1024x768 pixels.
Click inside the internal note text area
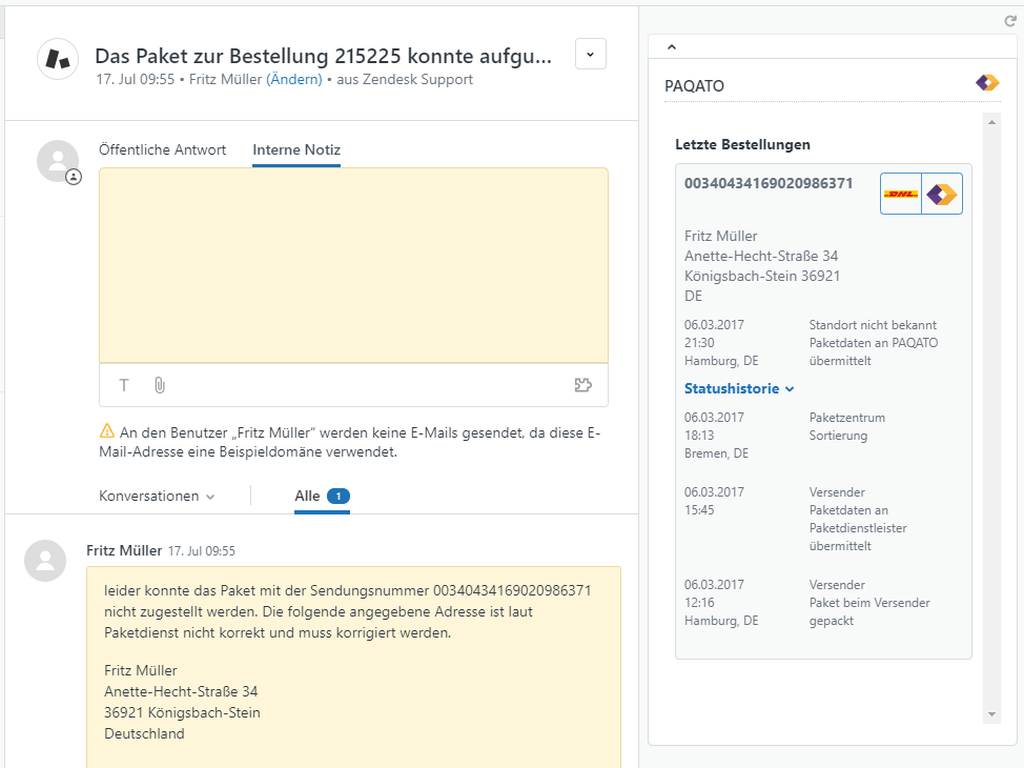353,265
